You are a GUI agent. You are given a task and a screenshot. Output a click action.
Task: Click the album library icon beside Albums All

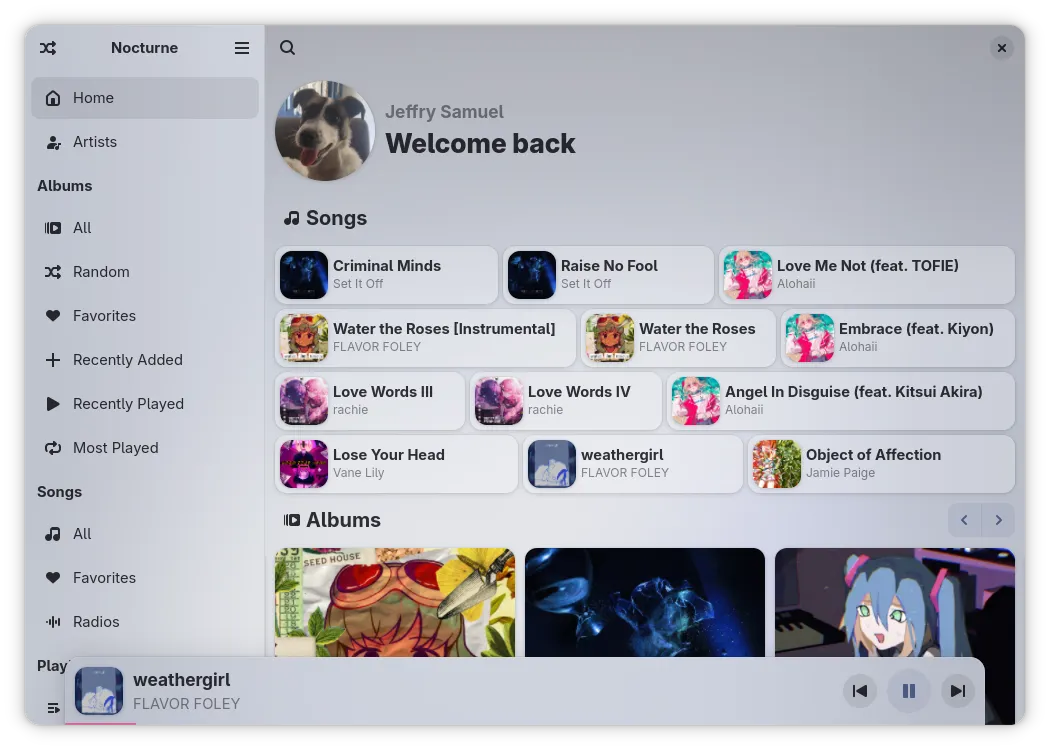[x=53, y=228]
